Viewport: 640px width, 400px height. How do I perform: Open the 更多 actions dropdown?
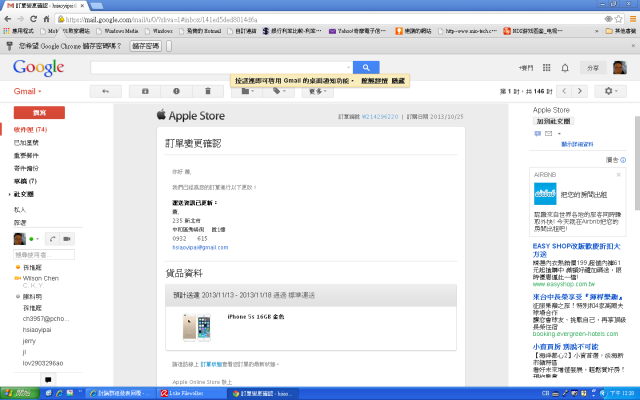pyautogui.click(x=318, y=91)
